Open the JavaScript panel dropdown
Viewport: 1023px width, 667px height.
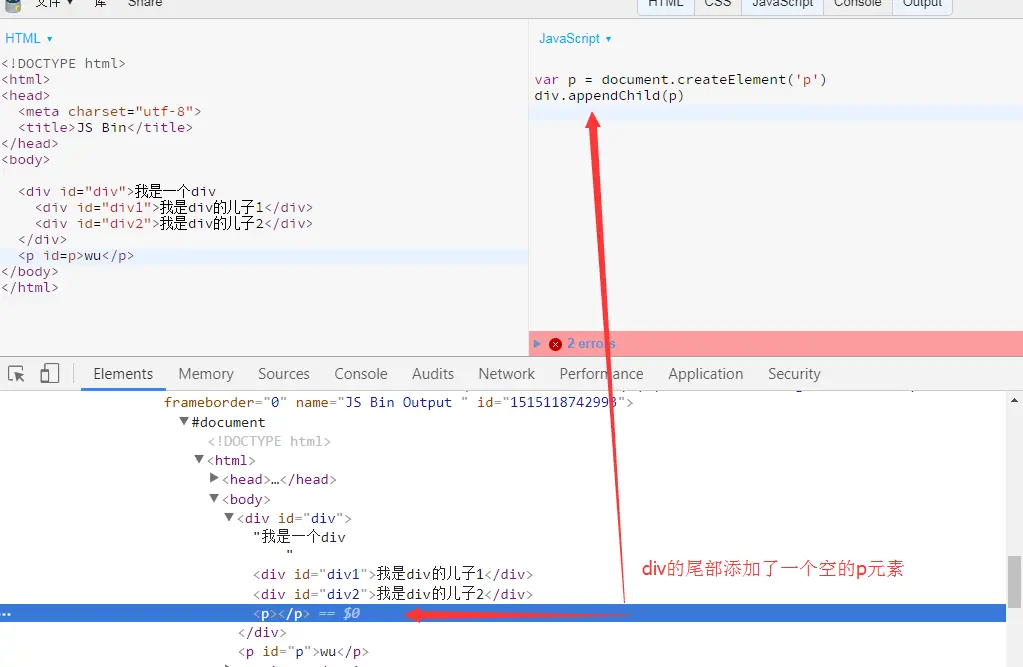click(575, 39)
